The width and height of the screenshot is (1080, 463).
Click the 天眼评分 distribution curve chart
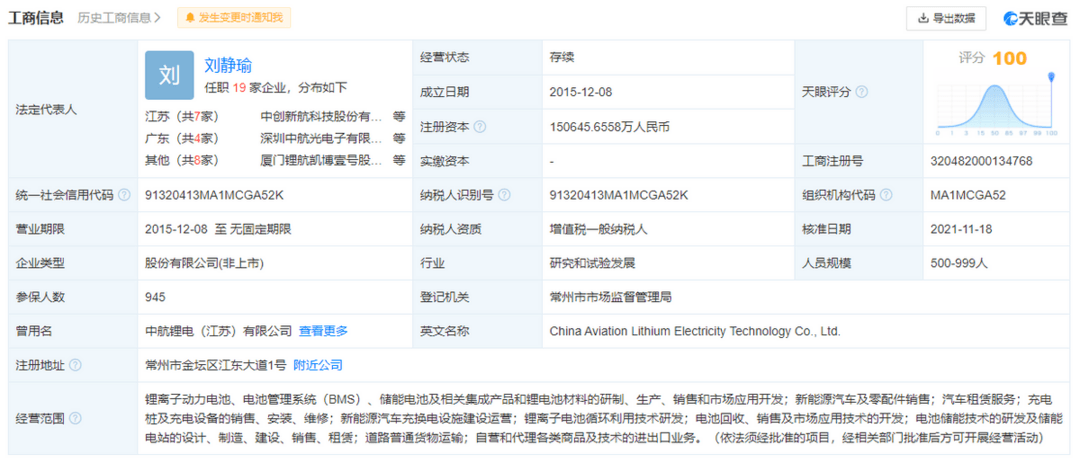tap(996, 104)
